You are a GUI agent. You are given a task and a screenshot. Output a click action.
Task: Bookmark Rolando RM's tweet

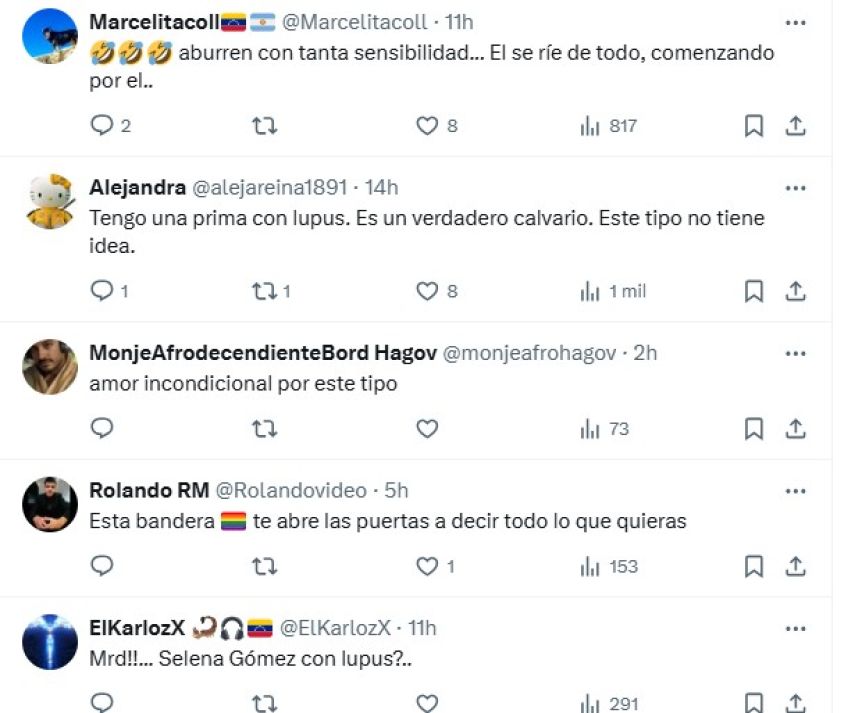(x=754, y=566)
